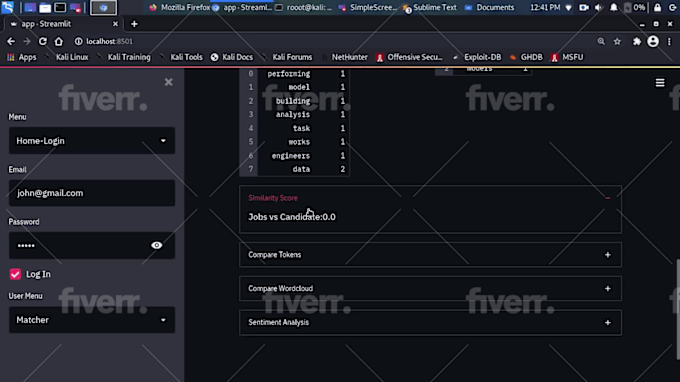
Task: Open the Kali Docs bookmark
Action: pyautogui.click(x=232, y=57)
